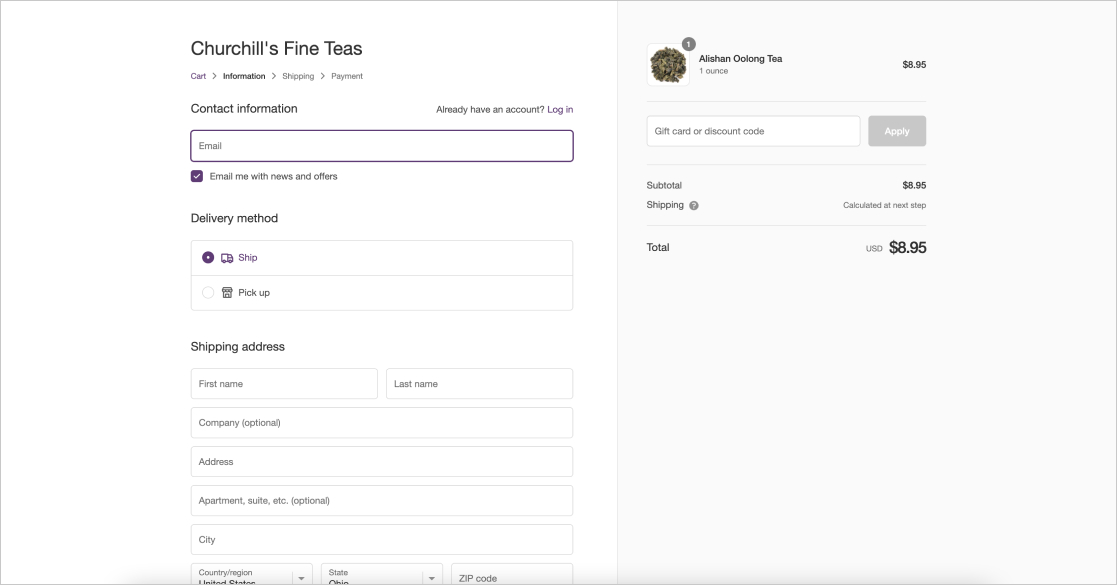Focus the Email input field

[x=382, y=146]
